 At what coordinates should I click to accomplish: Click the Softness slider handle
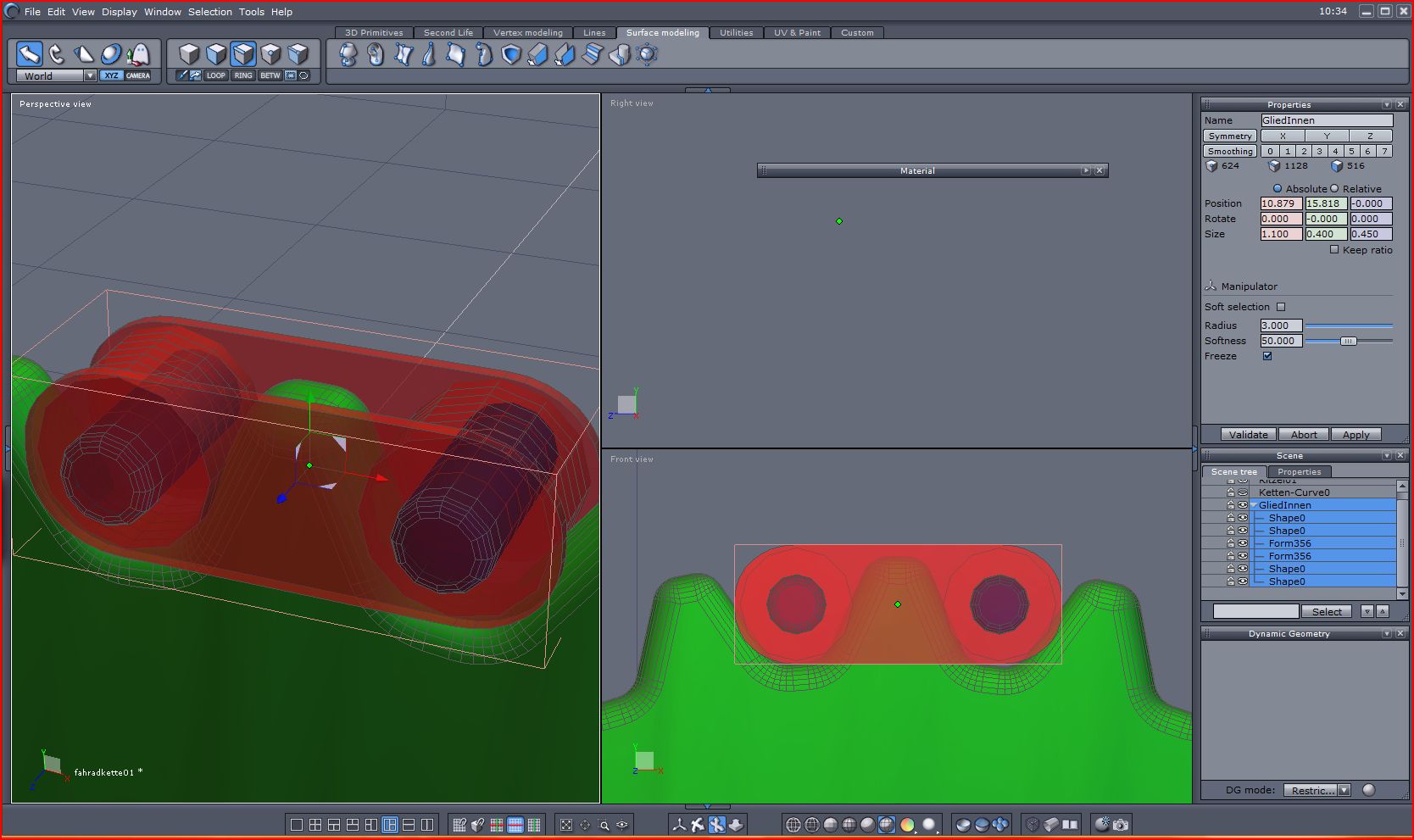coord(1348,341)
